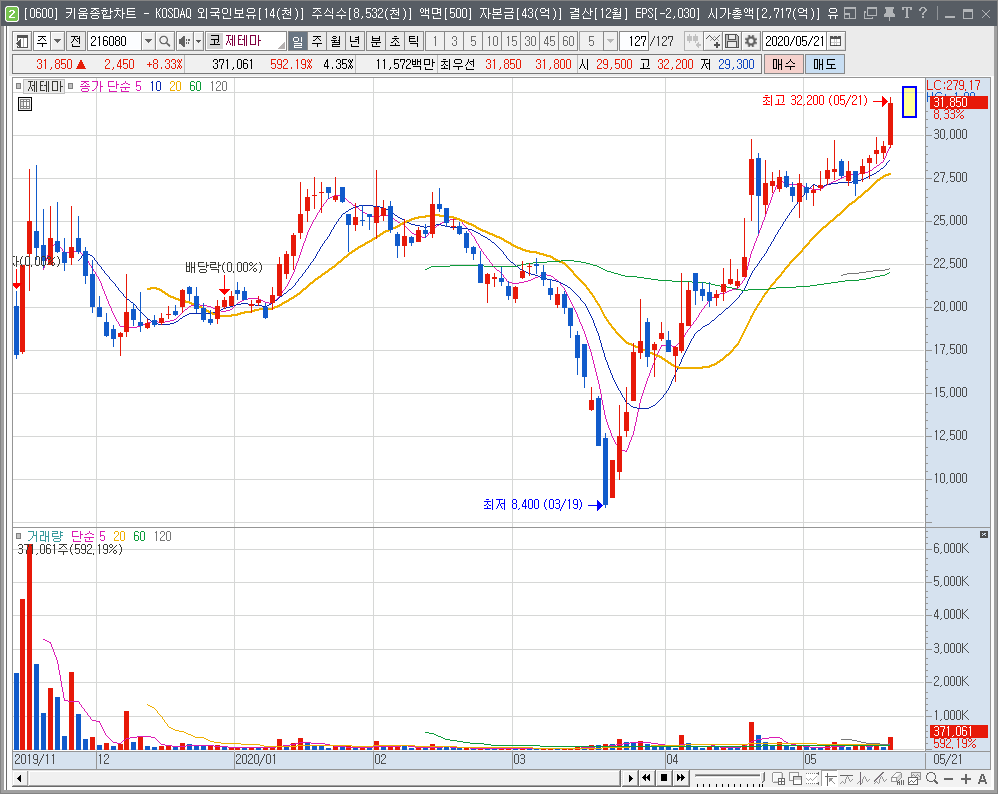This screenshot has width=998, height=794.
Task: Select the tick 틱 chart period
Action: 414,41
